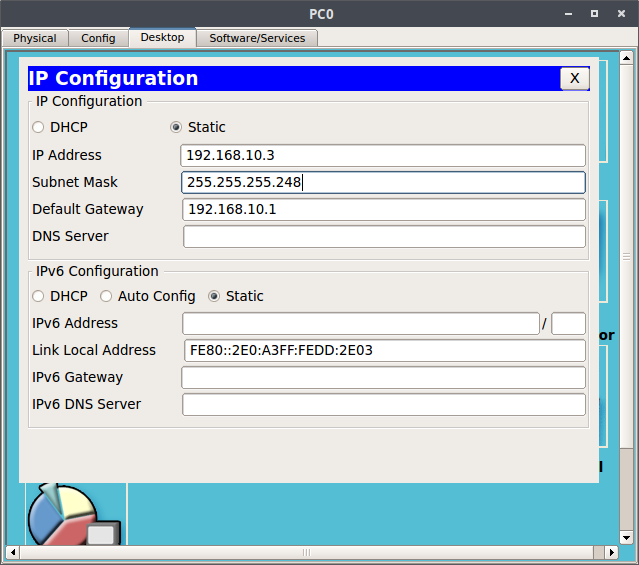
Task: Click the Subnet Mask input field
Action: point(383,182)
